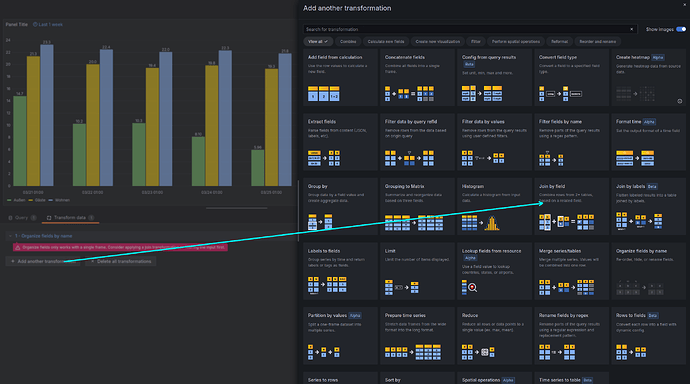
Task: Select the Time series to table card
Action: click(x=571, y=378)
